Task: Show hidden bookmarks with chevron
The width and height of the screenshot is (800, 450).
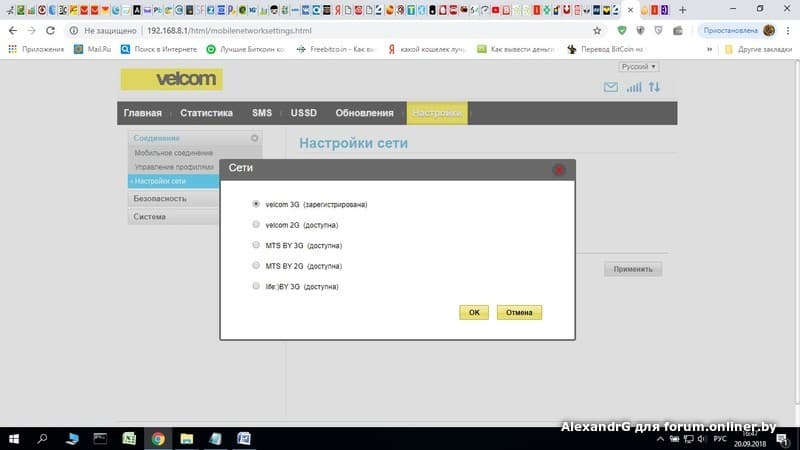Action: (x=709, y=49)
